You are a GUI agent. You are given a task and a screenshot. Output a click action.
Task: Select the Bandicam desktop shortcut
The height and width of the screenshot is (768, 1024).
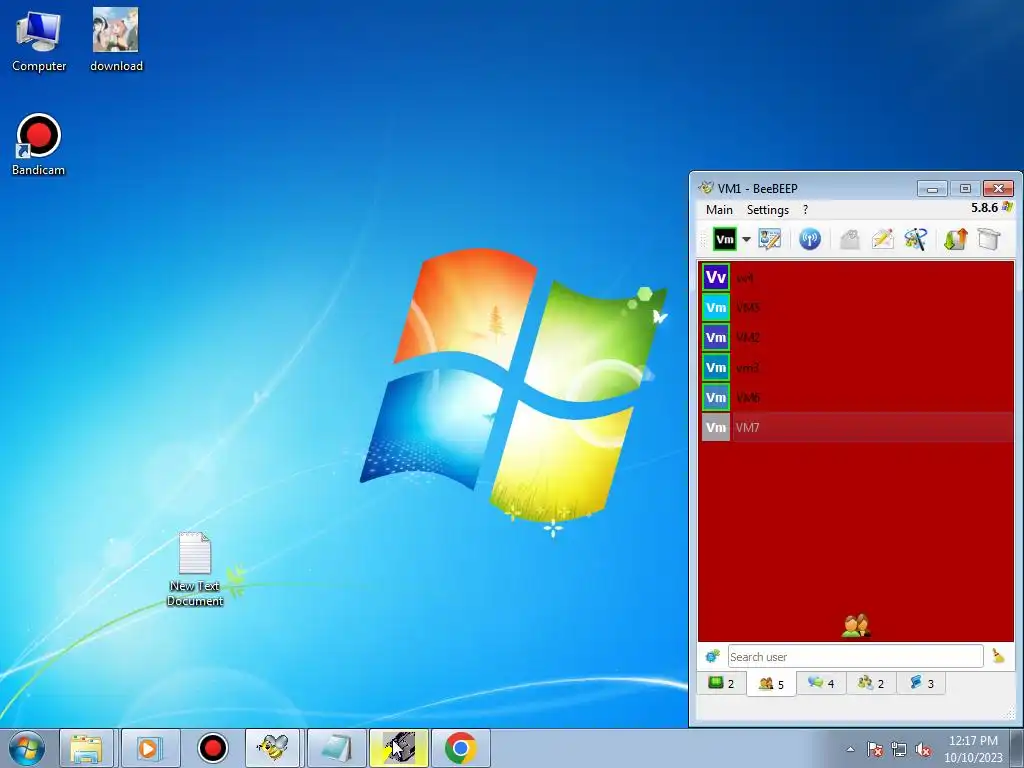(x=39, y=145)
